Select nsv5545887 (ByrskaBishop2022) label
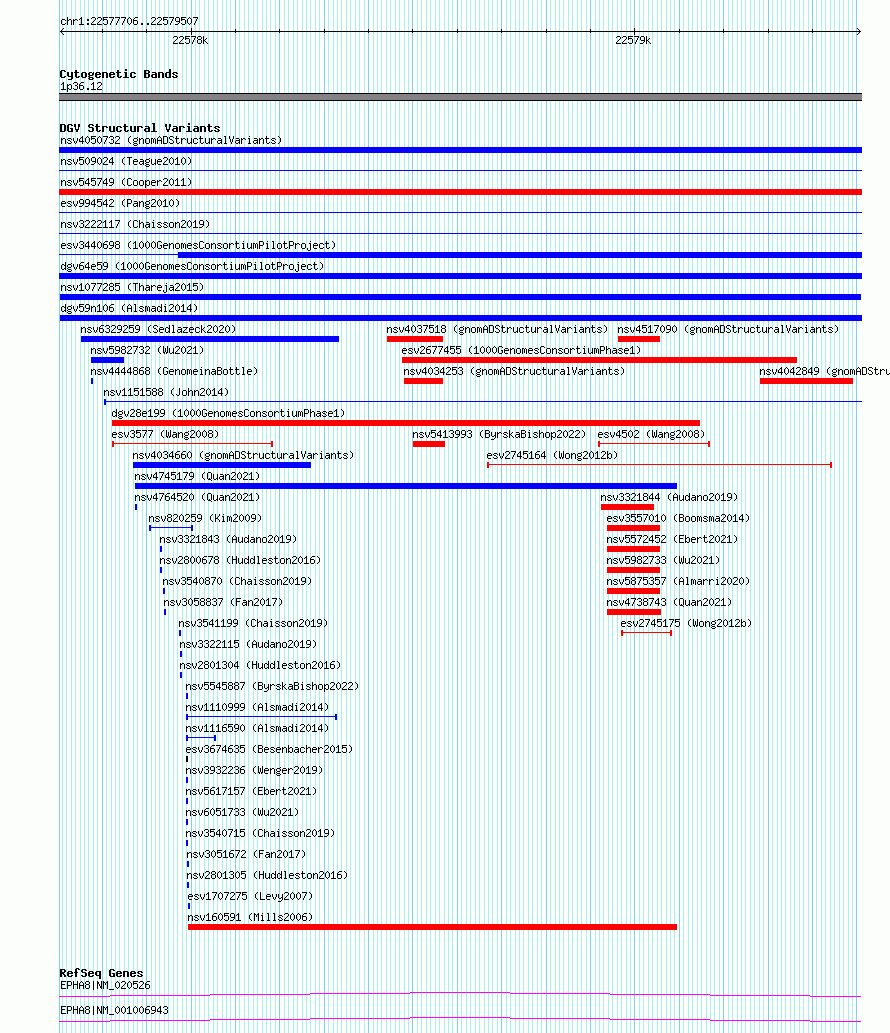Viewport: 890px width, 1033px height. pyautogui.click(x=272, y=688)
